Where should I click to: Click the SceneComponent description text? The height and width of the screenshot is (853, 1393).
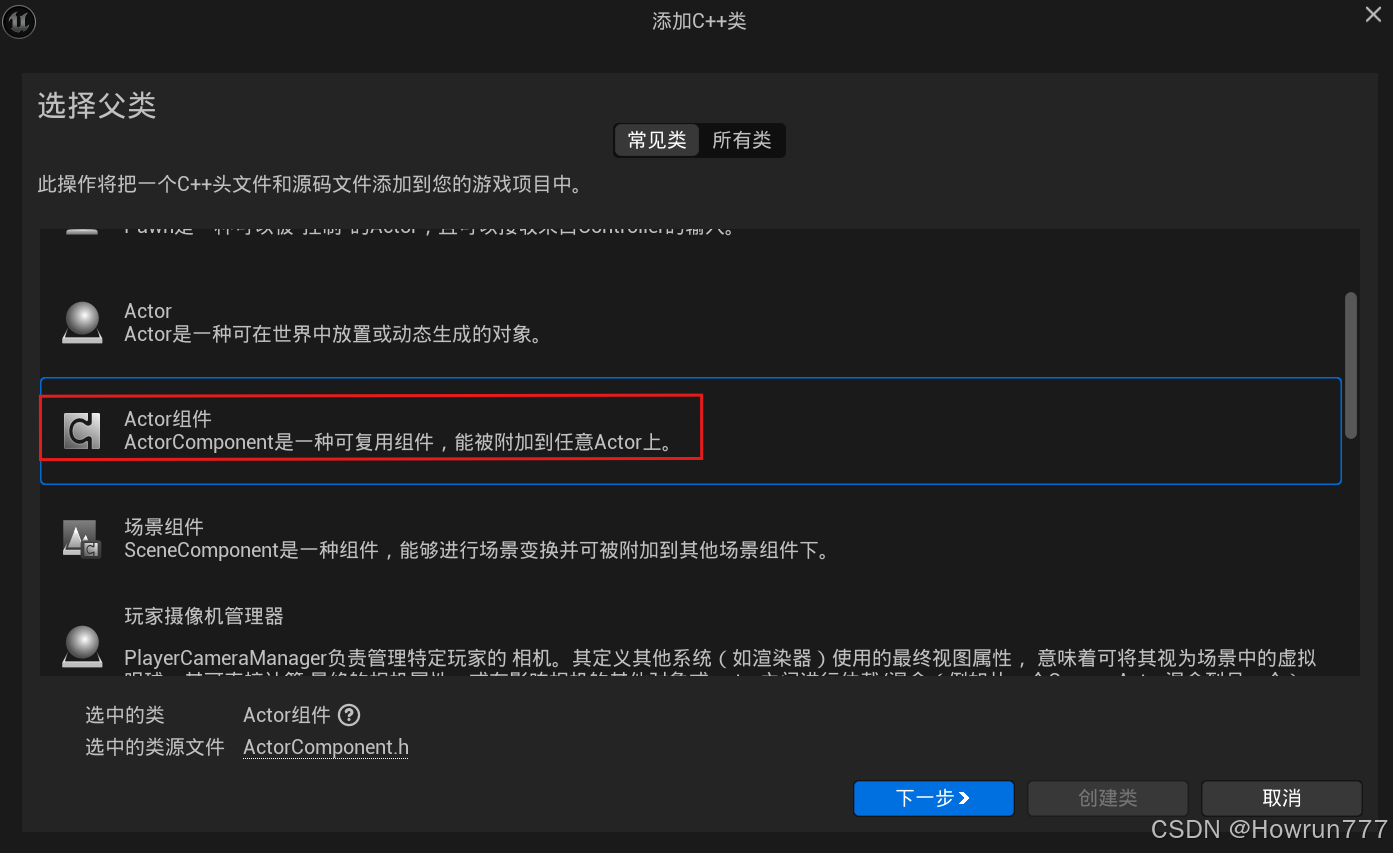click(477, 550)
